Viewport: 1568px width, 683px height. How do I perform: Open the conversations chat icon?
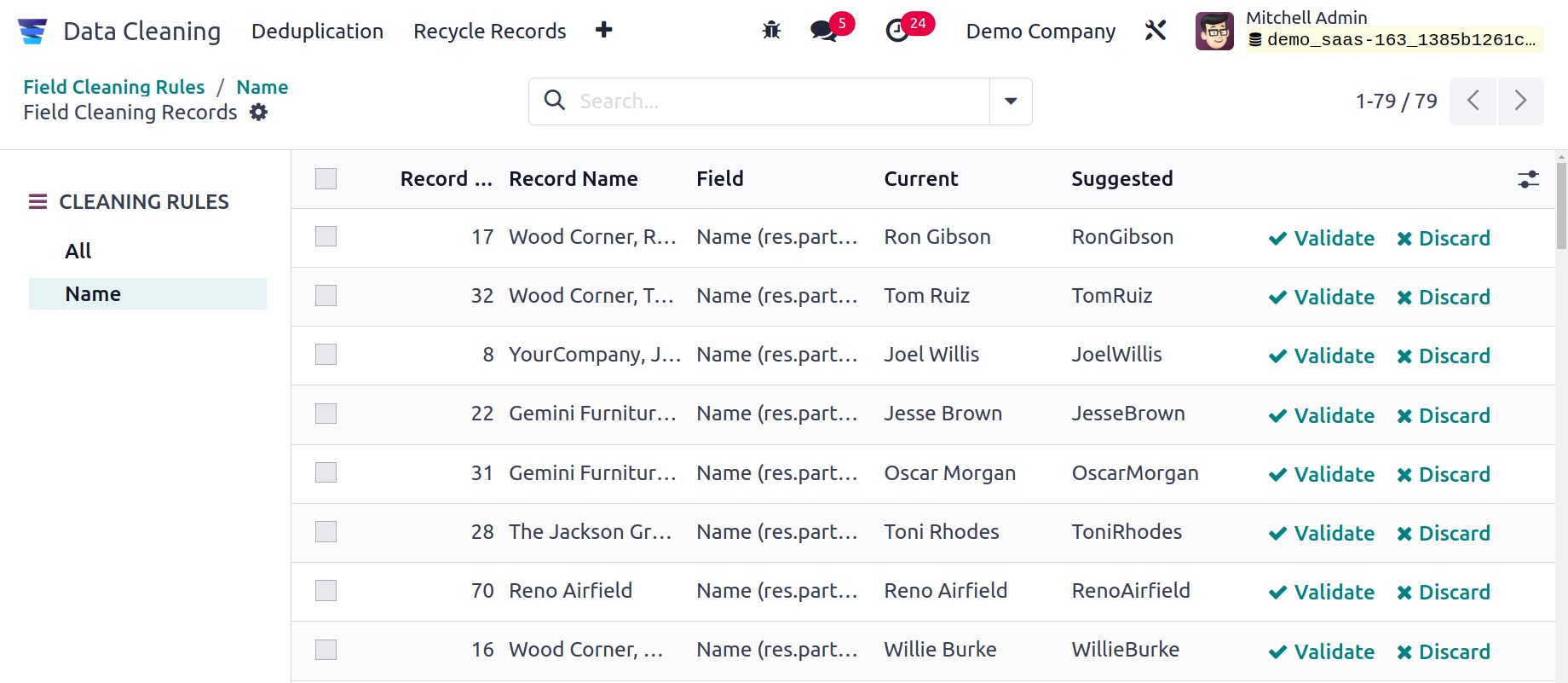(823, 32)
